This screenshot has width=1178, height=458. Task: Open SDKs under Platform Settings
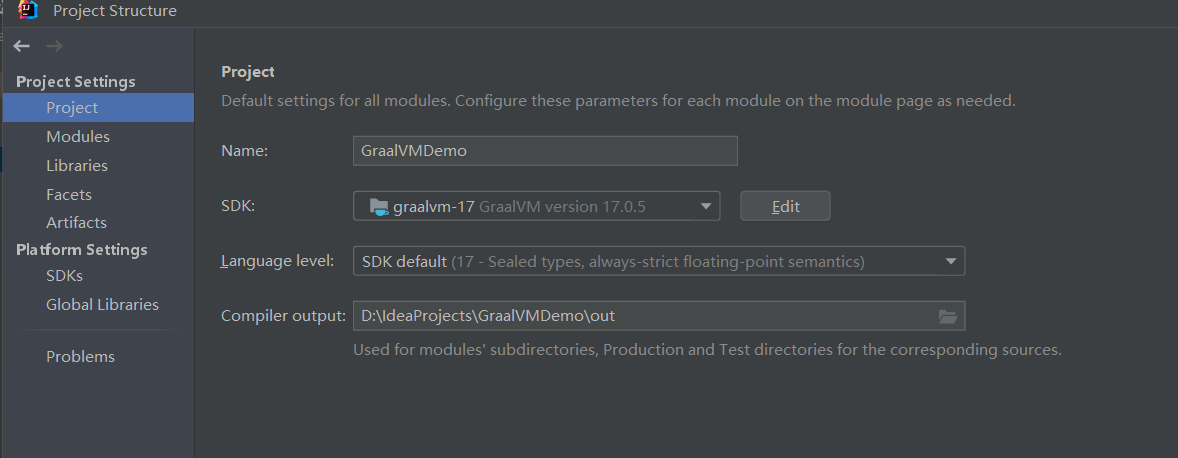[x=64, y=276]
